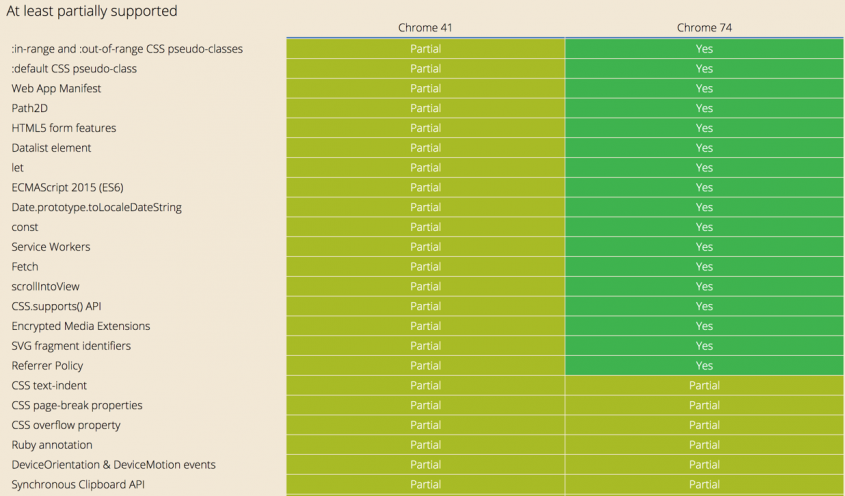The height and width of the screenshot is (496, 845).
Task: Click the CSS text-indent feature label
Action: tap(49, 385)
